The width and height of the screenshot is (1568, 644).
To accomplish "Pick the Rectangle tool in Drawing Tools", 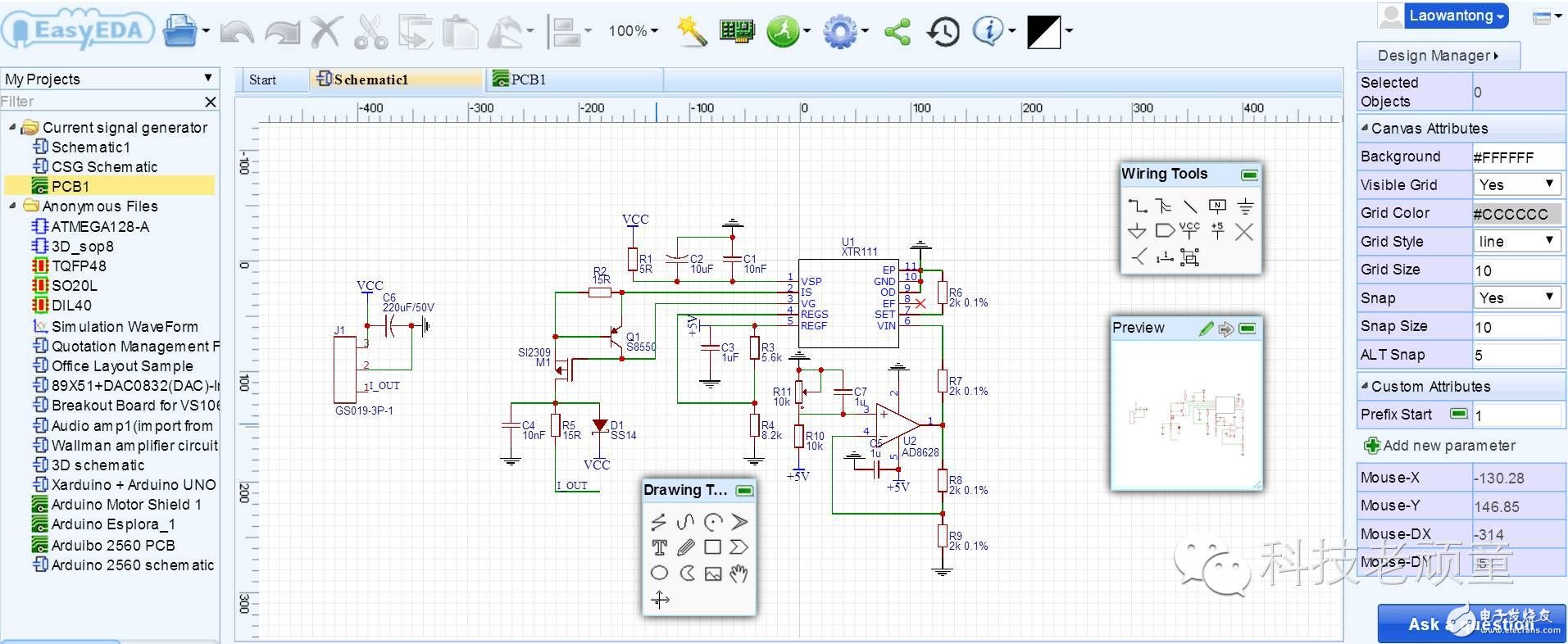I will coord(712,547).
